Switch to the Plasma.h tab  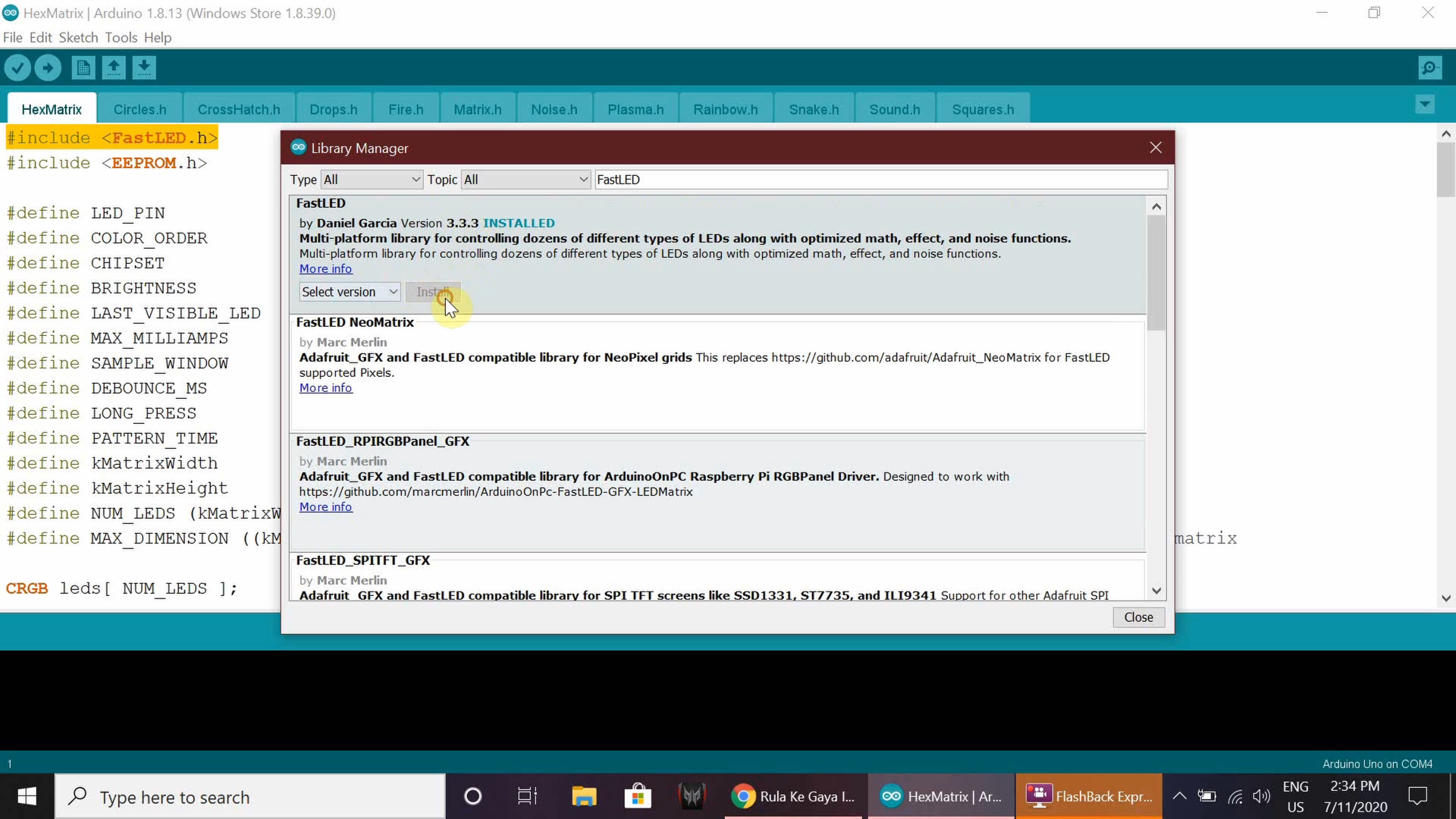635,109
